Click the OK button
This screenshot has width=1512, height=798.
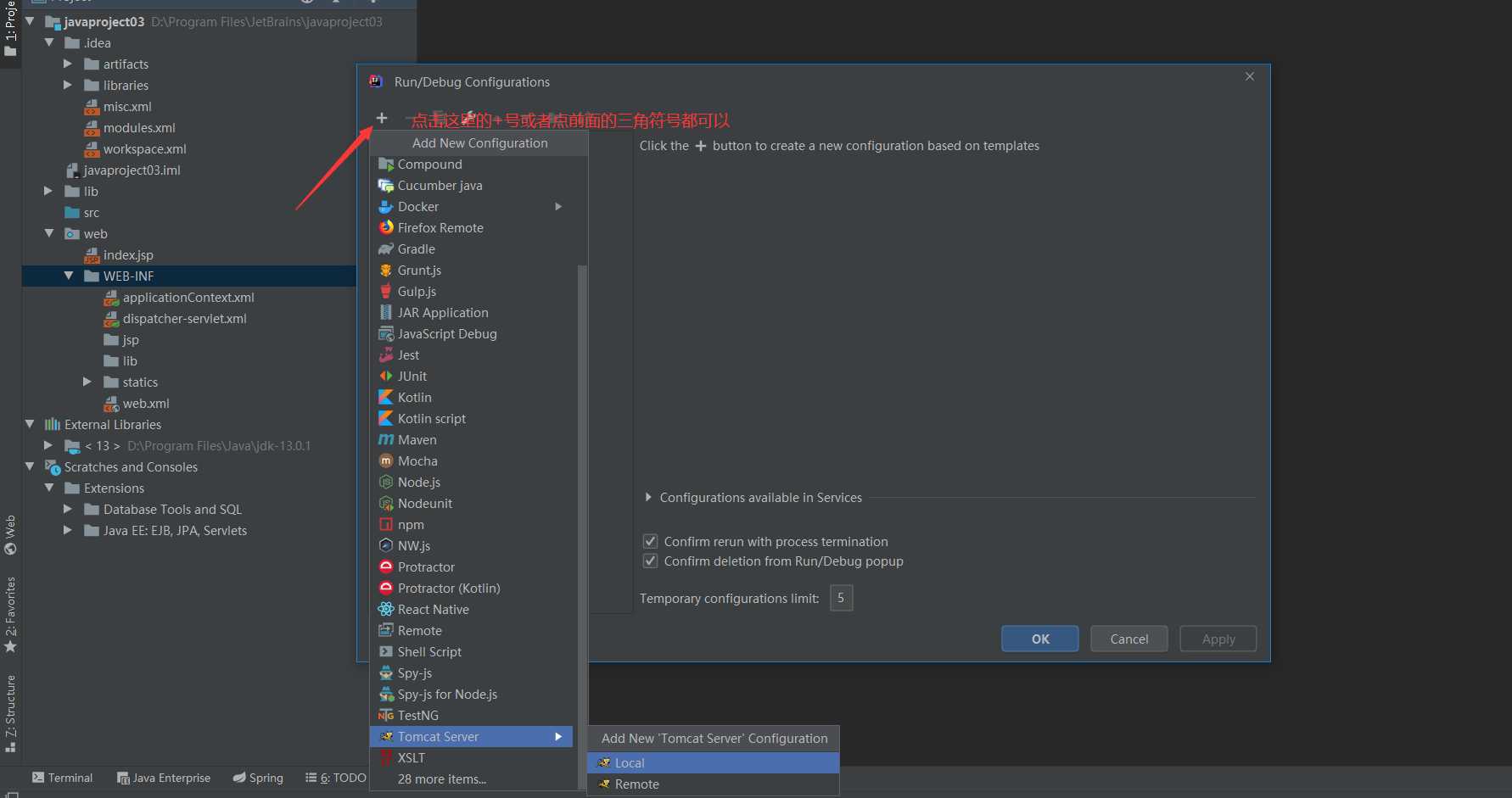[1040, 639]
